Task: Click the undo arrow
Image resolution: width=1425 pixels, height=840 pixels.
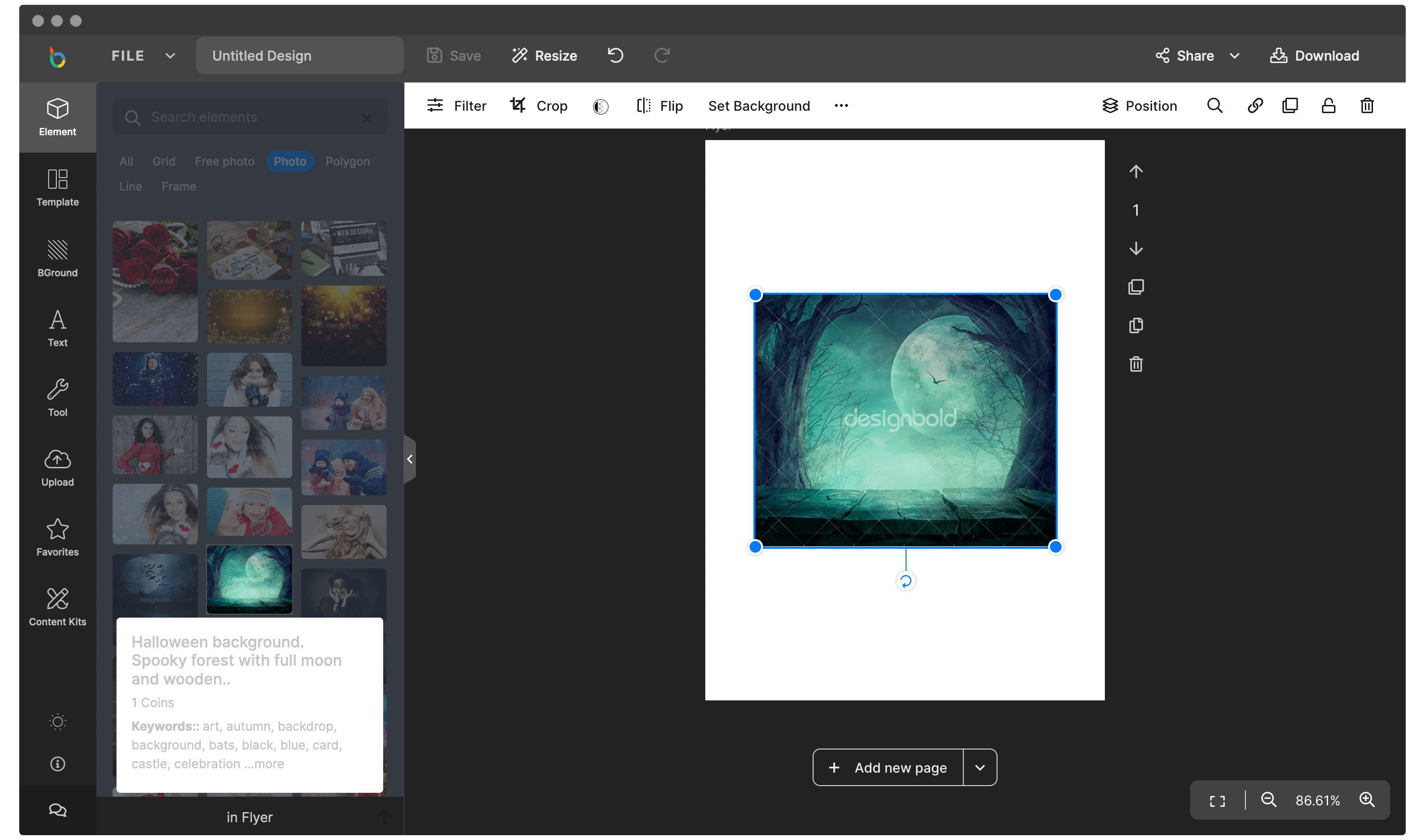Action: (x=616, y=55)
